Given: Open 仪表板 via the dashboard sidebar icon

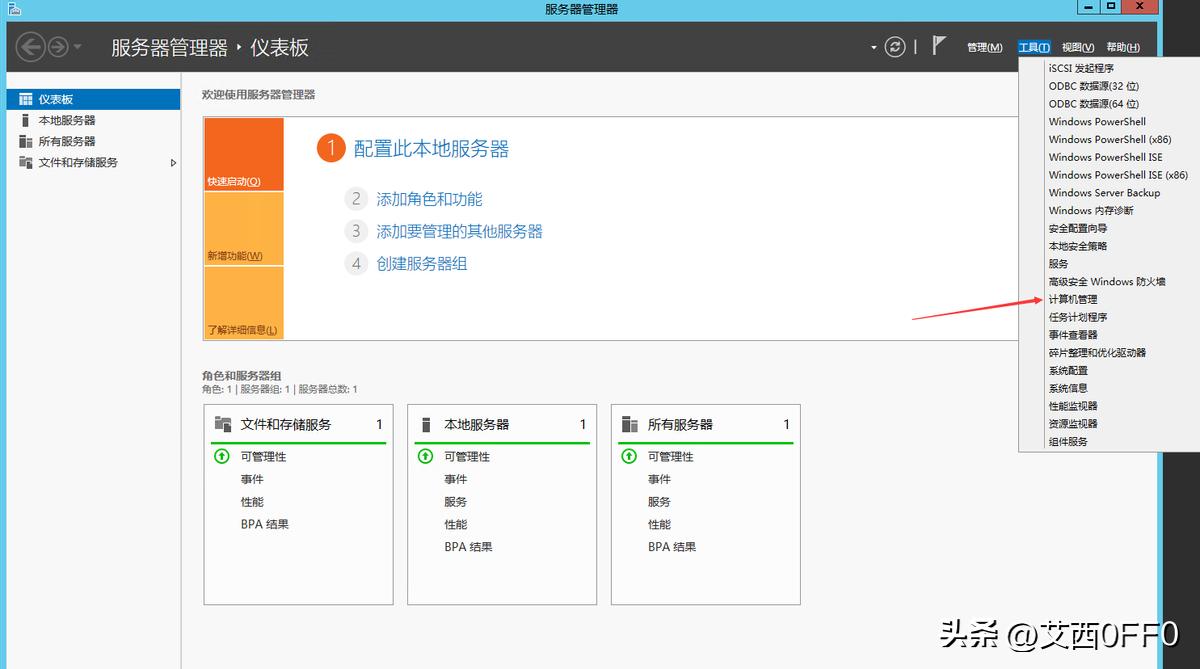Looking at the screenshot, I should (x=25, y=97).
